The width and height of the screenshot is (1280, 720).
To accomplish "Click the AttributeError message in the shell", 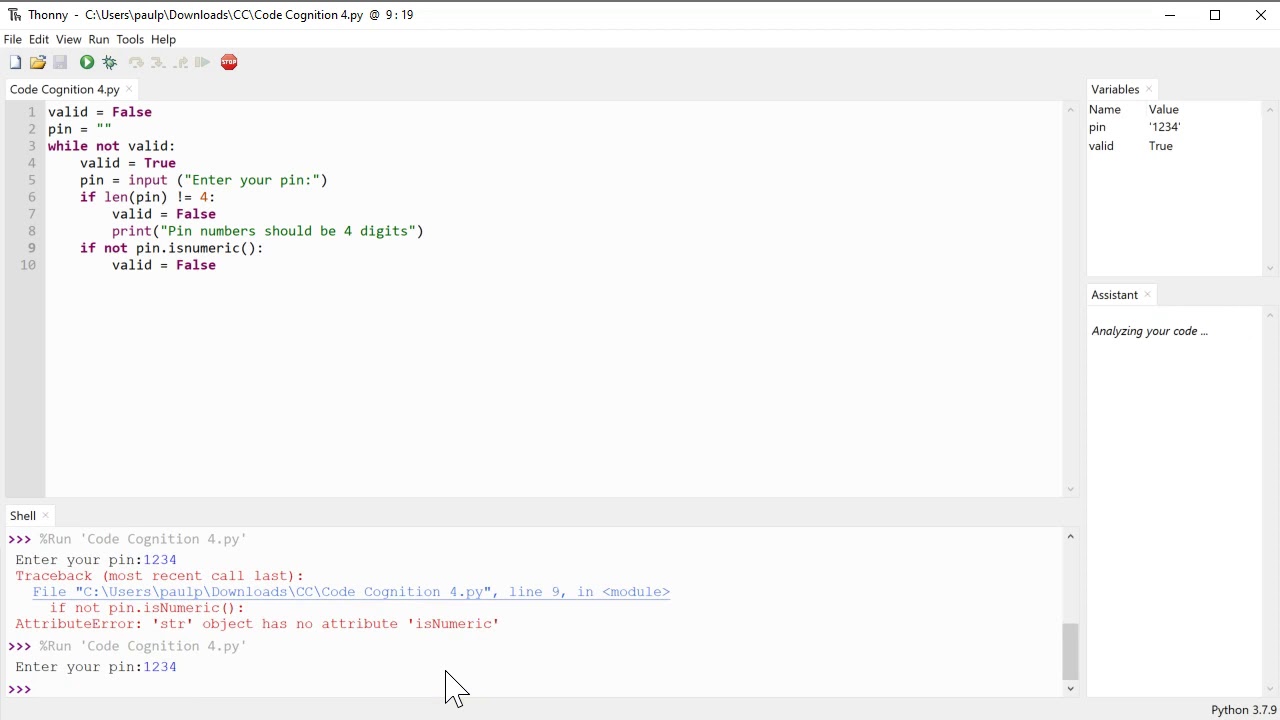I will [257, 624].
